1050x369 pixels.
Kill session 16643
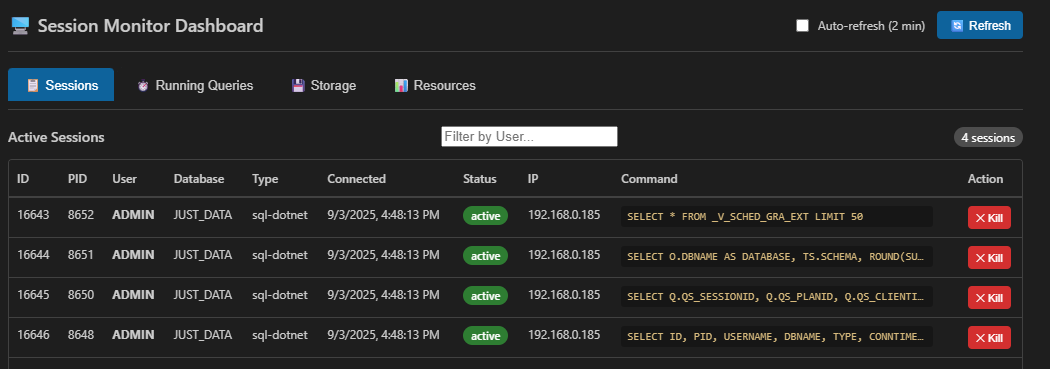[x=989, y=218]
